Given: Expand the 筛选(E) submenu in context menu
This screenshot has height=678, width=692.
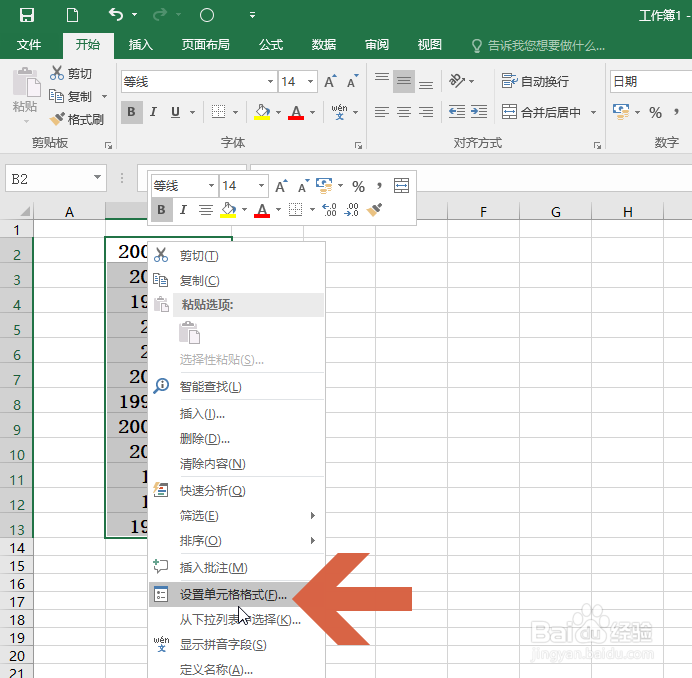Looking at the screenshot, I should [237, 516].
